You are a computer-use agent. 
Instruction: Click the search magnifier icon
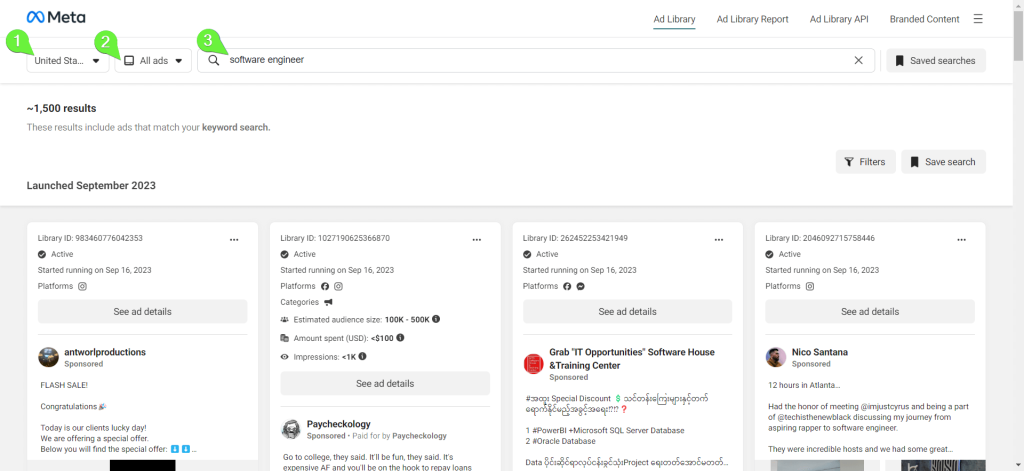click(x=214, y=60)
